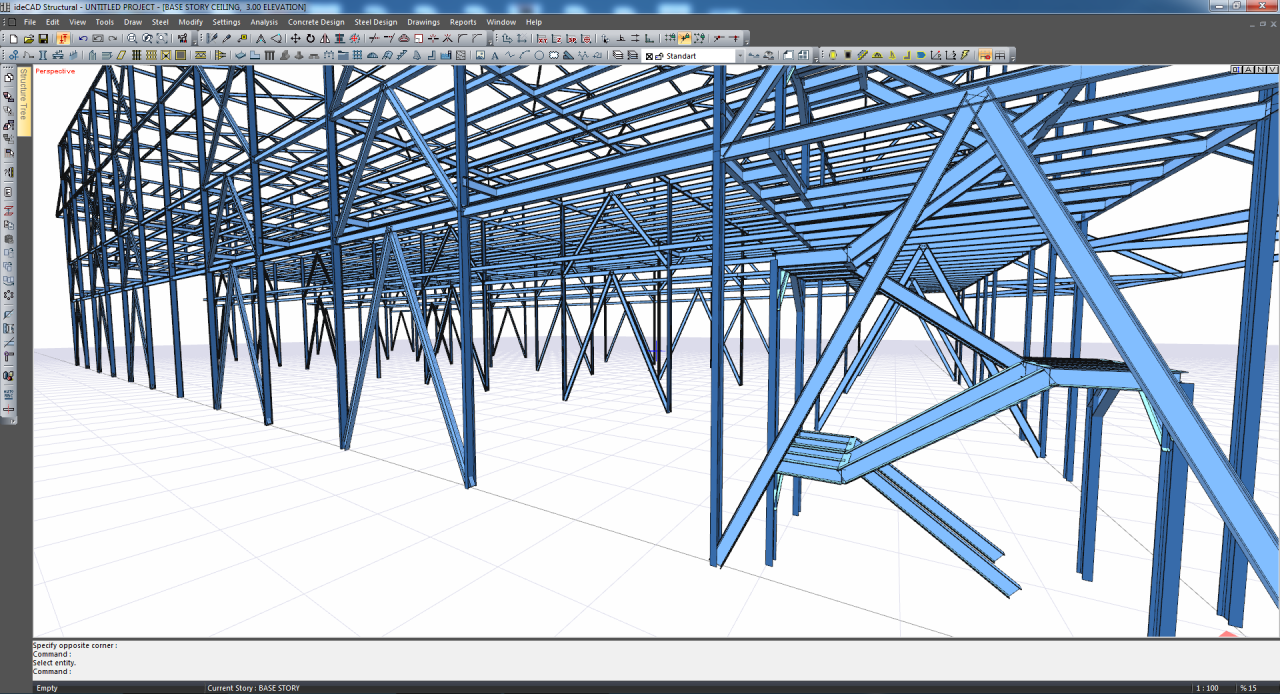Screen dimensions: 1280x694
Task: Open the Drawings menu
Action: (423, 22)
